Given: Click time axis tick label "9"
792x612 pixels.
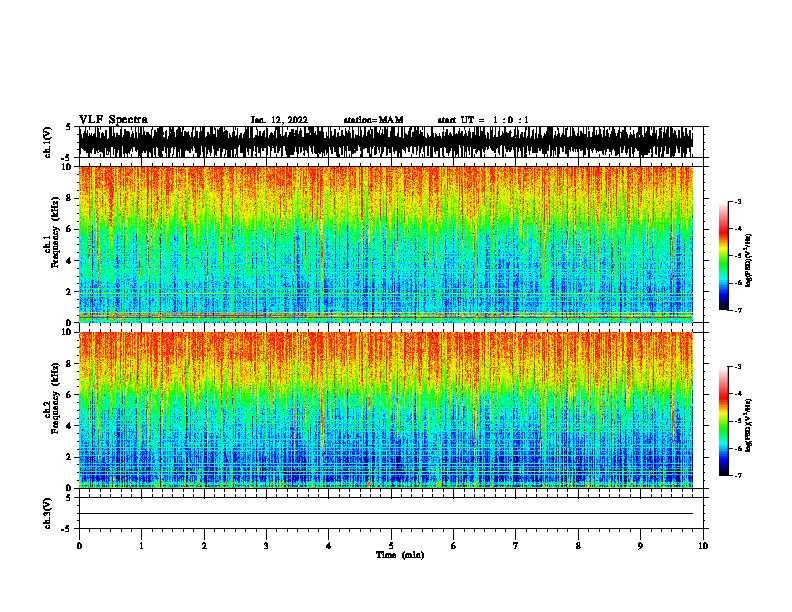Looking at the screenshot, I should pyautogui.click(x=640, y=546).
